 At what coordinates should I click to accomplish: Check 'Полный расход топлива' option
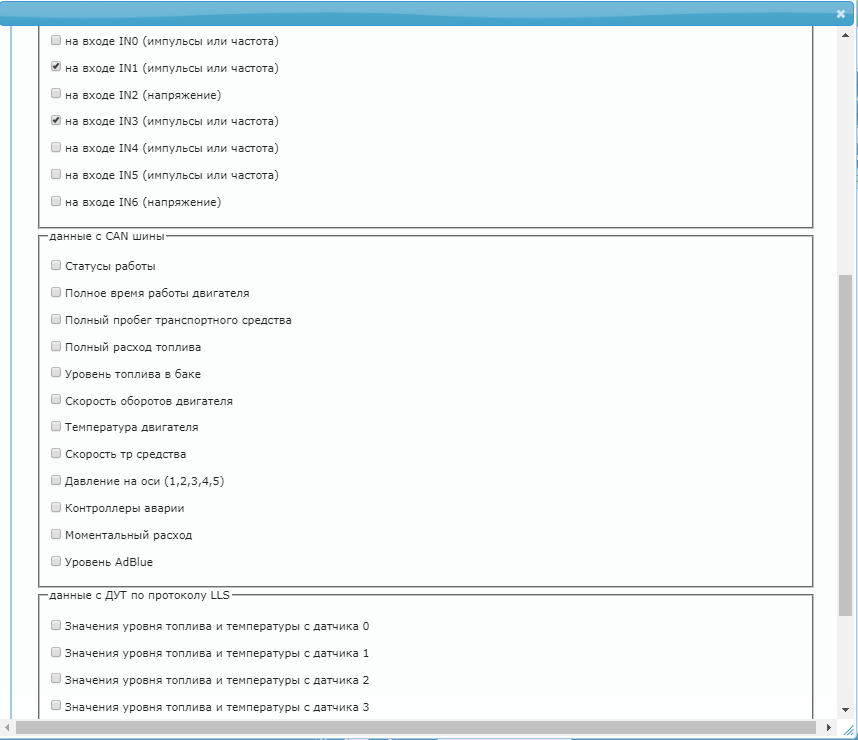point(56,347)
